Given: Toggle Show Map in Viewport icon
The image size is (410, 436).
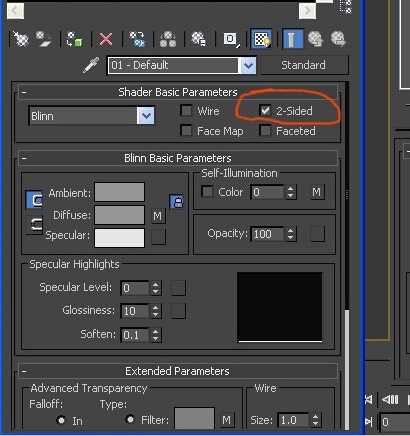Looking at the screenshot, I should [261, 39].
